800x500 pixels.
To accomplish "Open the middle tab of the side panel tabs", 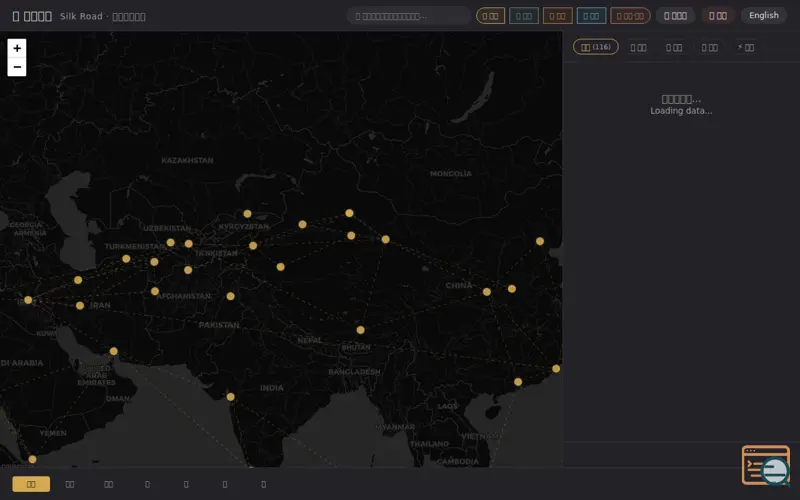I will 674,47.
